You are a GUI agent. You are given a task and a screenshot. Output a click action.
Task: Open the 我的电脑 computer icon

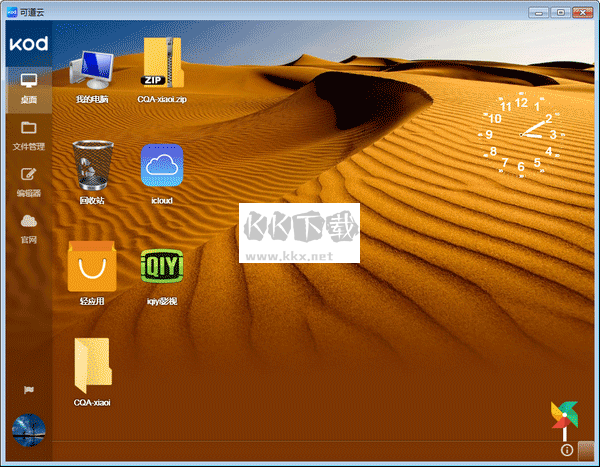[92, 70]
